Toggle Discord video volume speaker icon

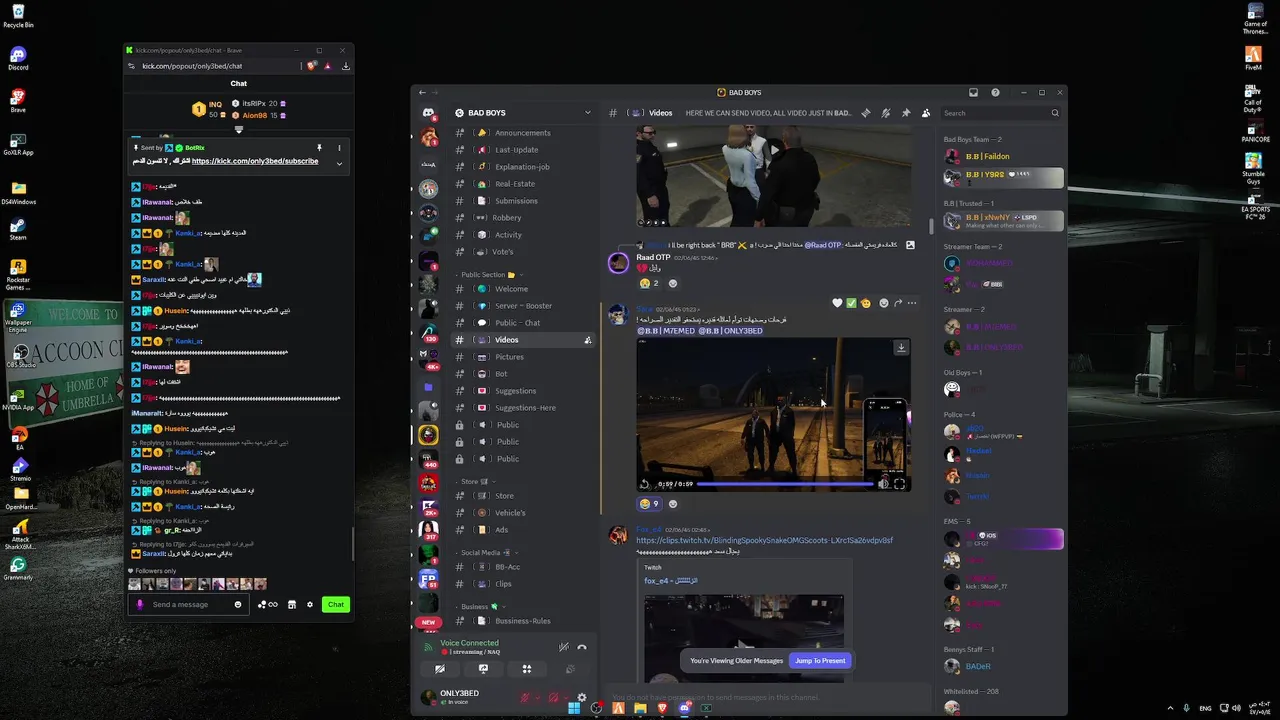click(883, 484)
